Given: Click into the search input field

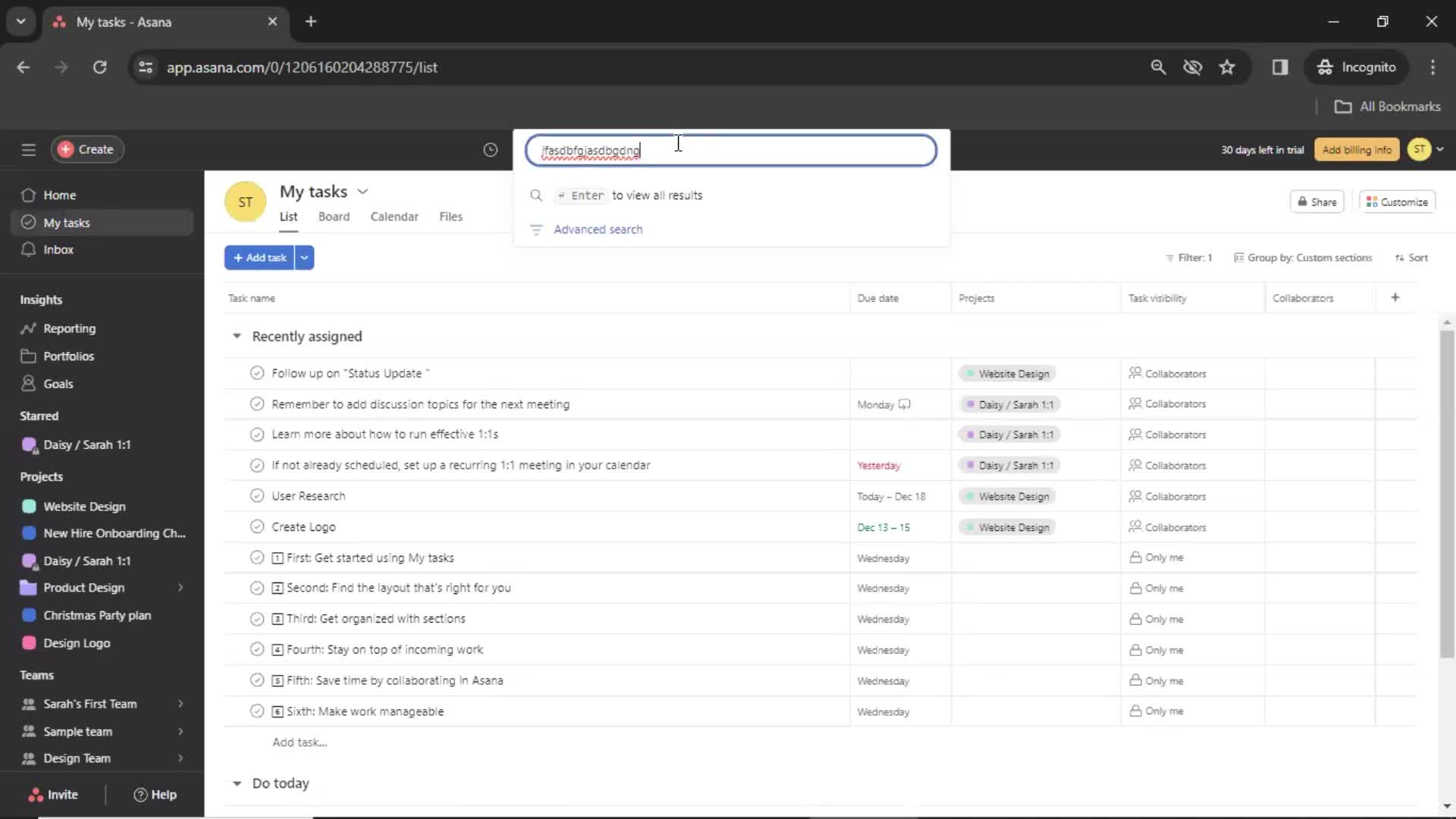Looking at the screenshot, I should click(731, 150).
